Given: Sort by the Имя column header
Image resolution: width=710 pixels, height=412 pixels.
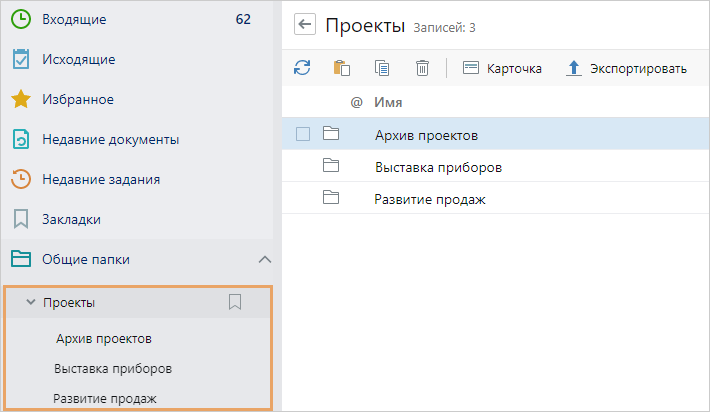Looking at the screenshot, I should [388, 102].
